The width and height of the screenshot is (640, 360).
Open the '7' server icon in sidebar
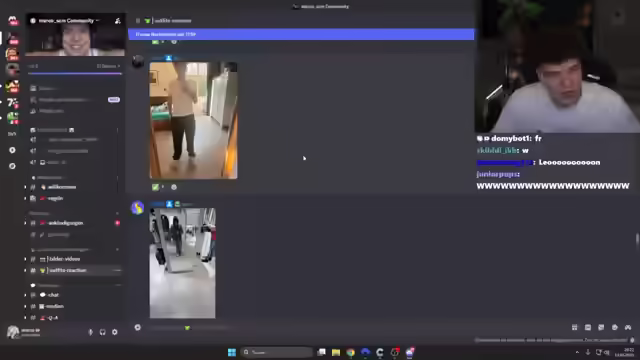click(x=12, y=102)
